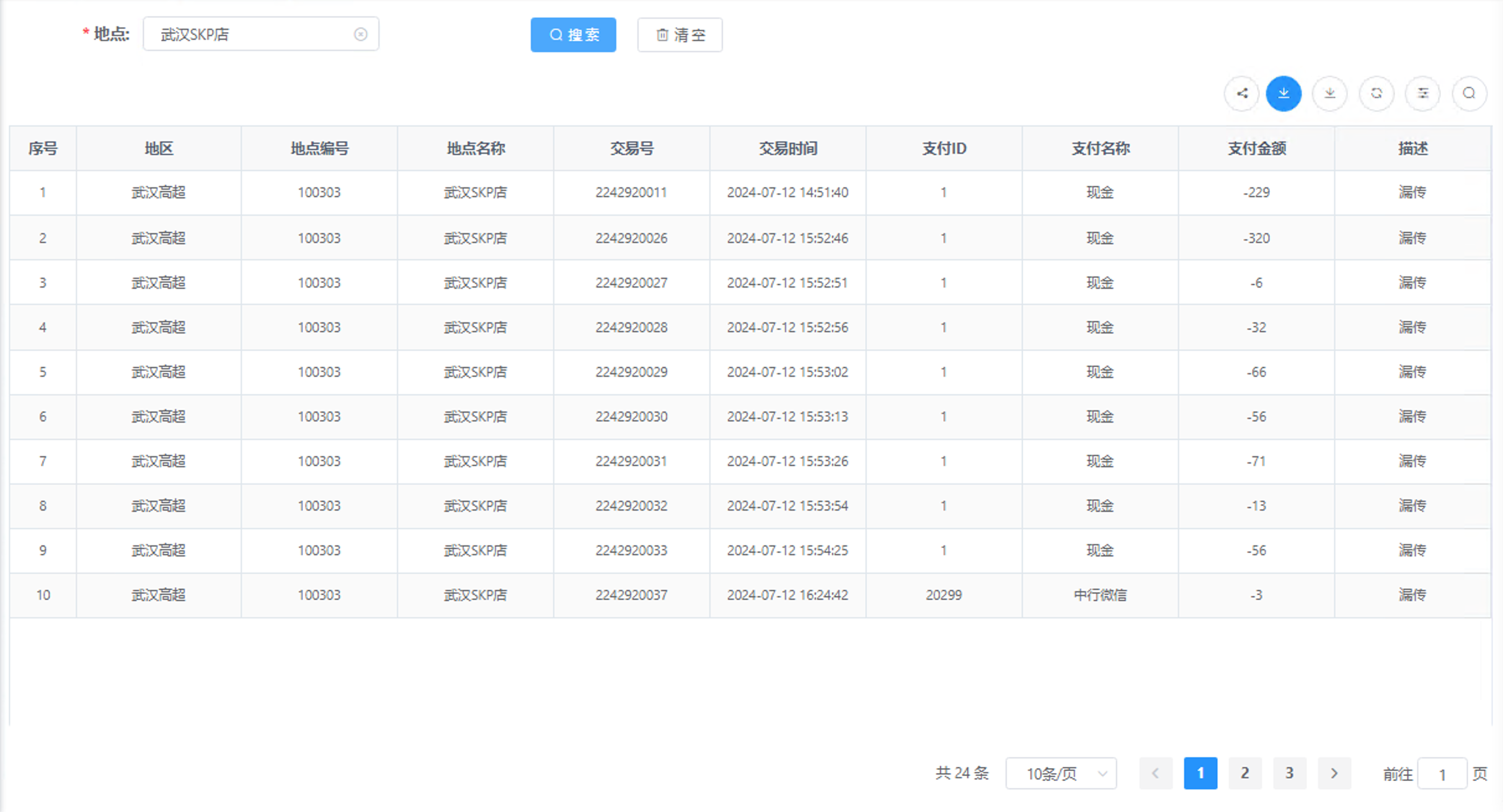Click the second download icon in the toolbar

click(x=1329, y=94)
